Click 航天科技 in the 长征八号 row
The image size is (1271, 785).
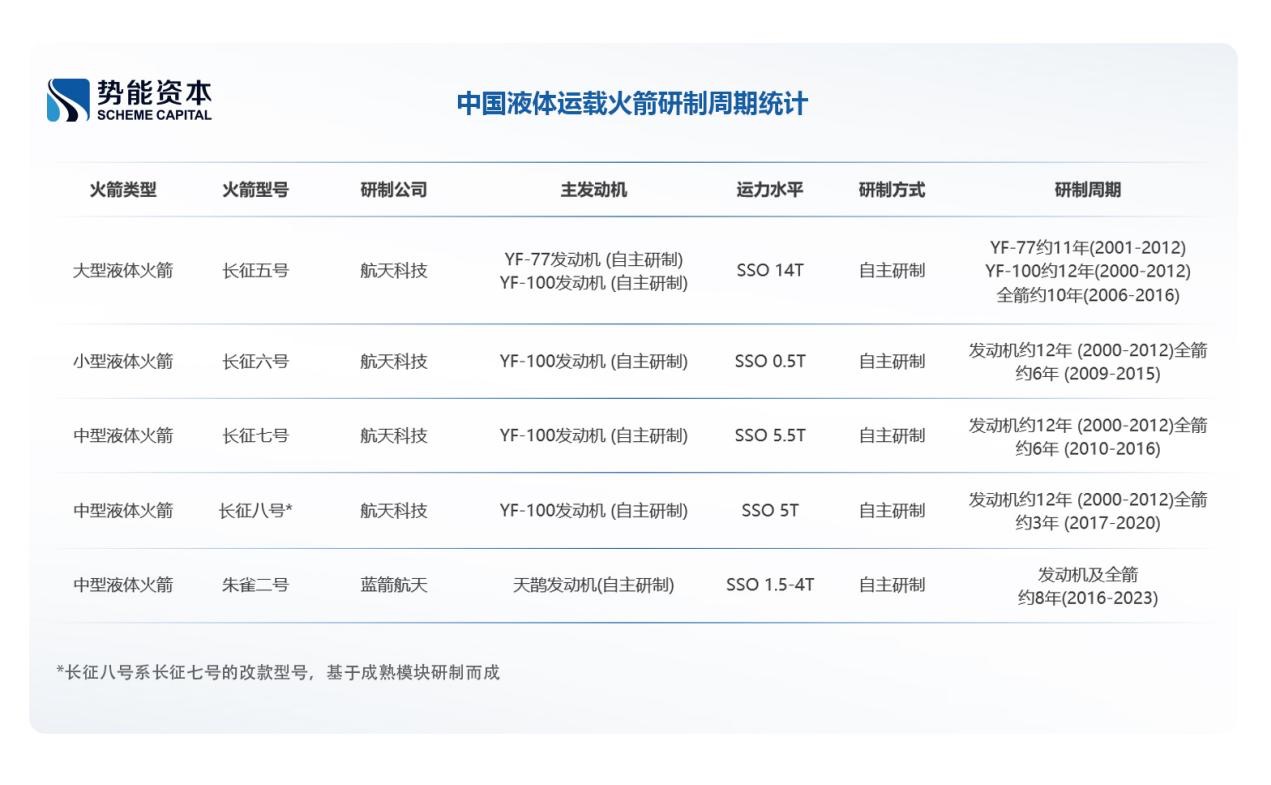click(x=394, y=510)
